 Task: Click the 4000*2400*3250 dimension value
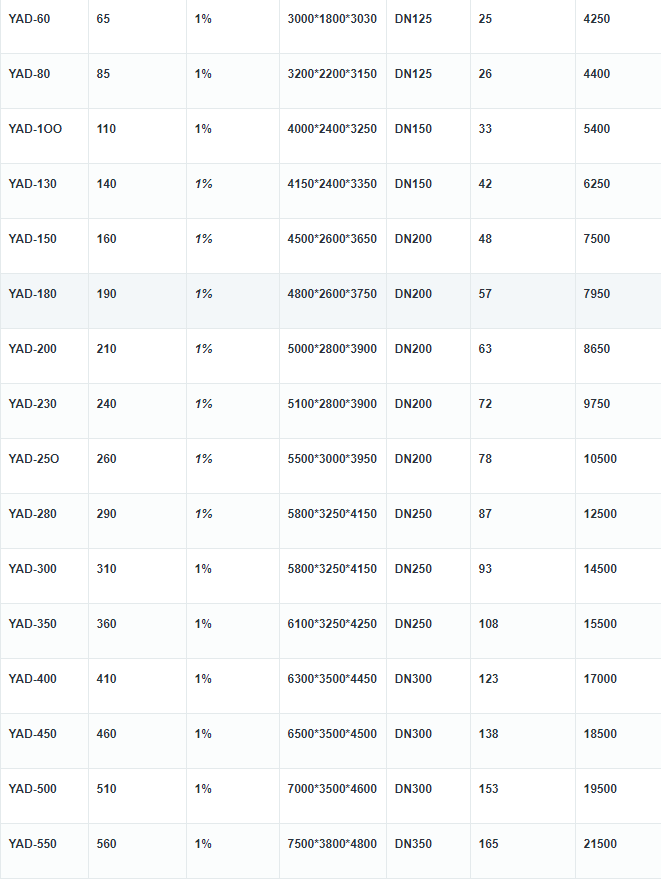[332, 129]
